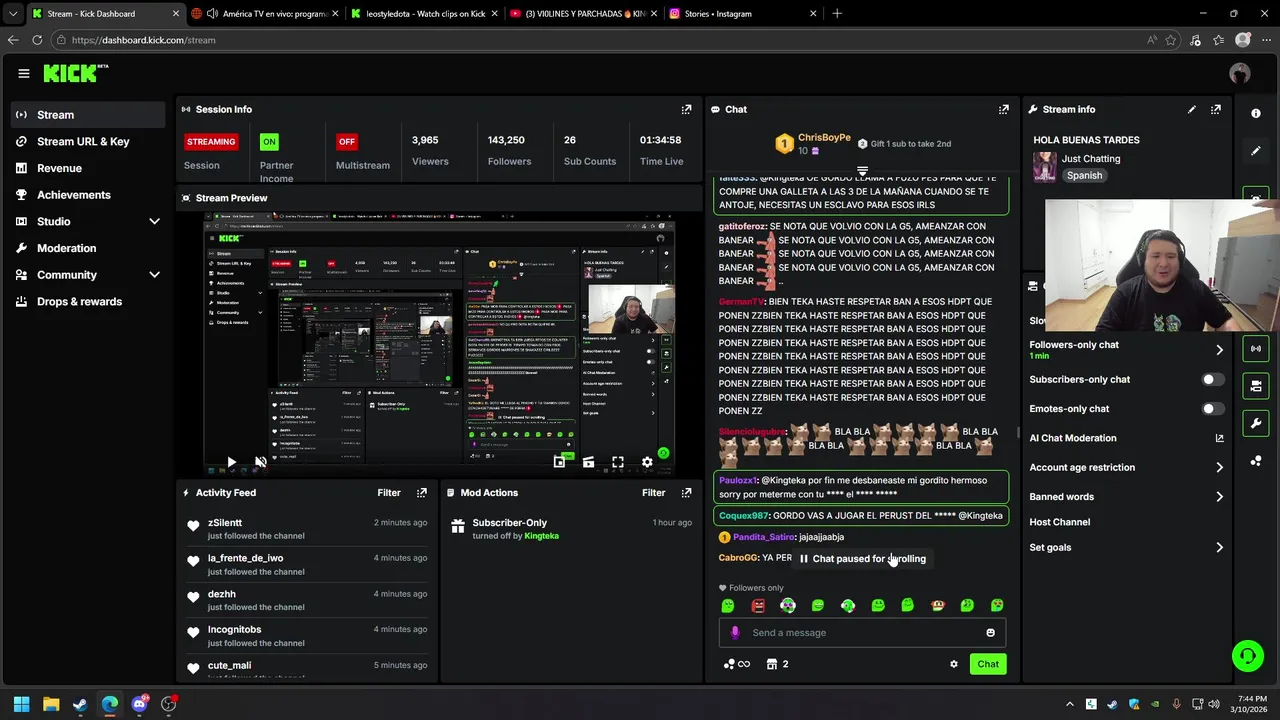1280x720 pixels.
Task: Open the Mod Actions Filter
Action: click(x=653, y=493)
